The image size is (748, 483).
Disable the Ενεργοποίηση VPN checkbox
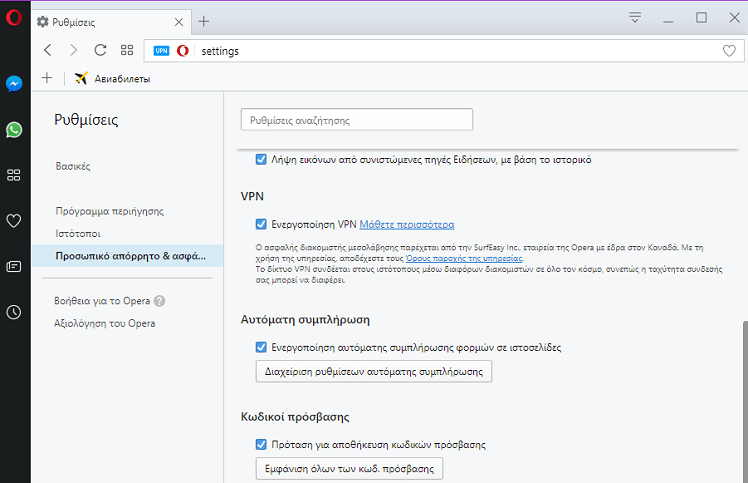pos(261,225)
